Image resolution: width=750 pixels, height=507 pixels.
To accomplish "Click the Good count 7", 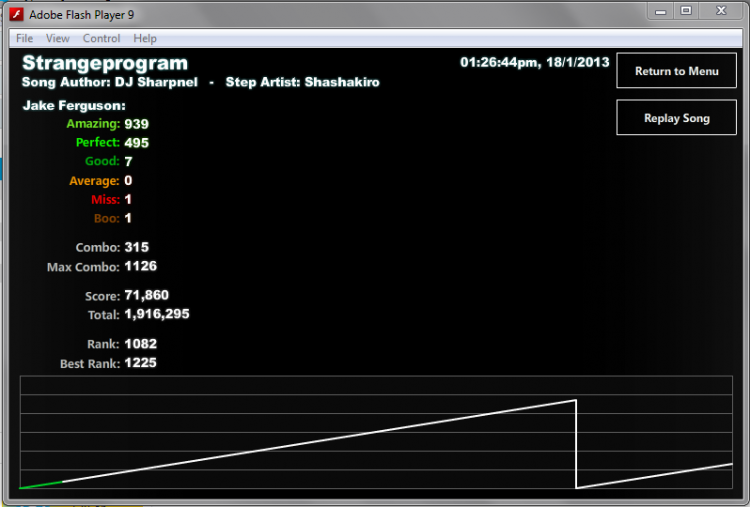I will (128, 162).
